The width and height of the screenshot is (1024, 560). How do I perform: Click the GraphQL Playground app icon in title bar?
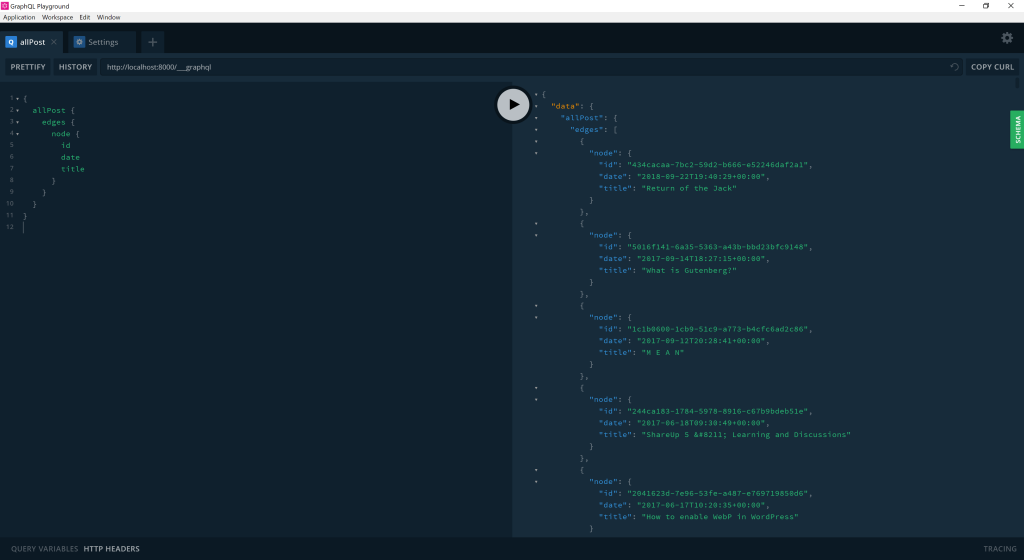tap(5, 6)
